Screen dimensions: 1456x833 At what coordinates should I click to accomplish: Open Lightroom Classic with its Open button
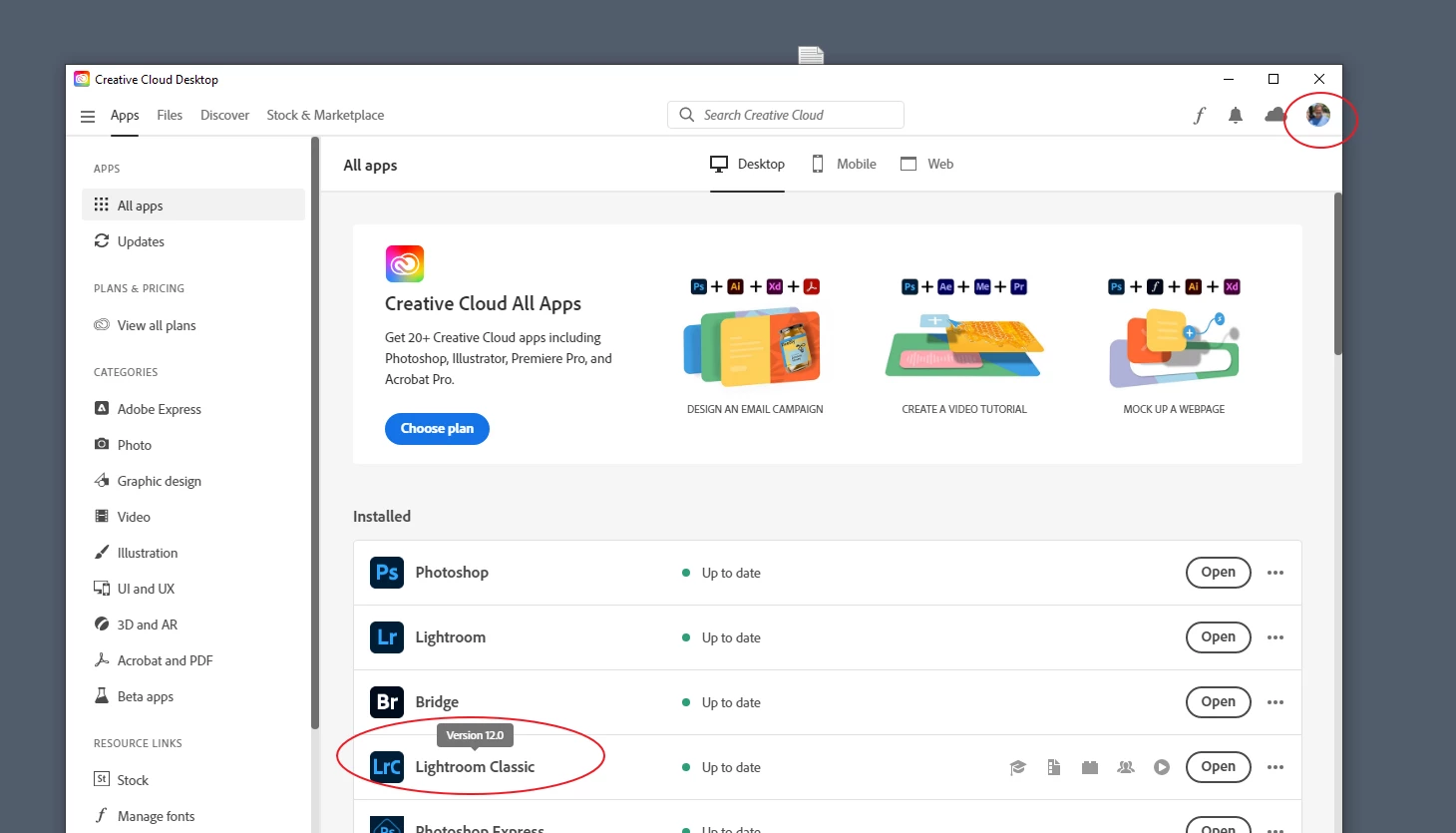click(x=1218, y=767)
